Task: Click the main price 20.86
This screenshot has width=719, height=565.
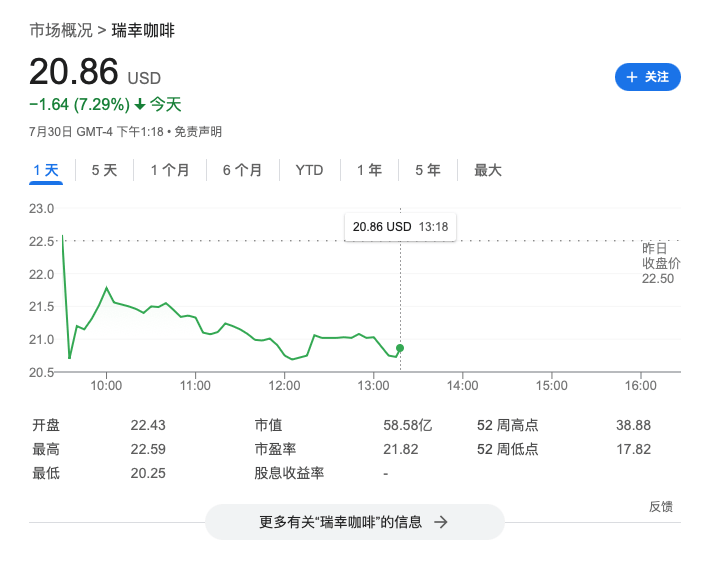Action: point(74,72)
